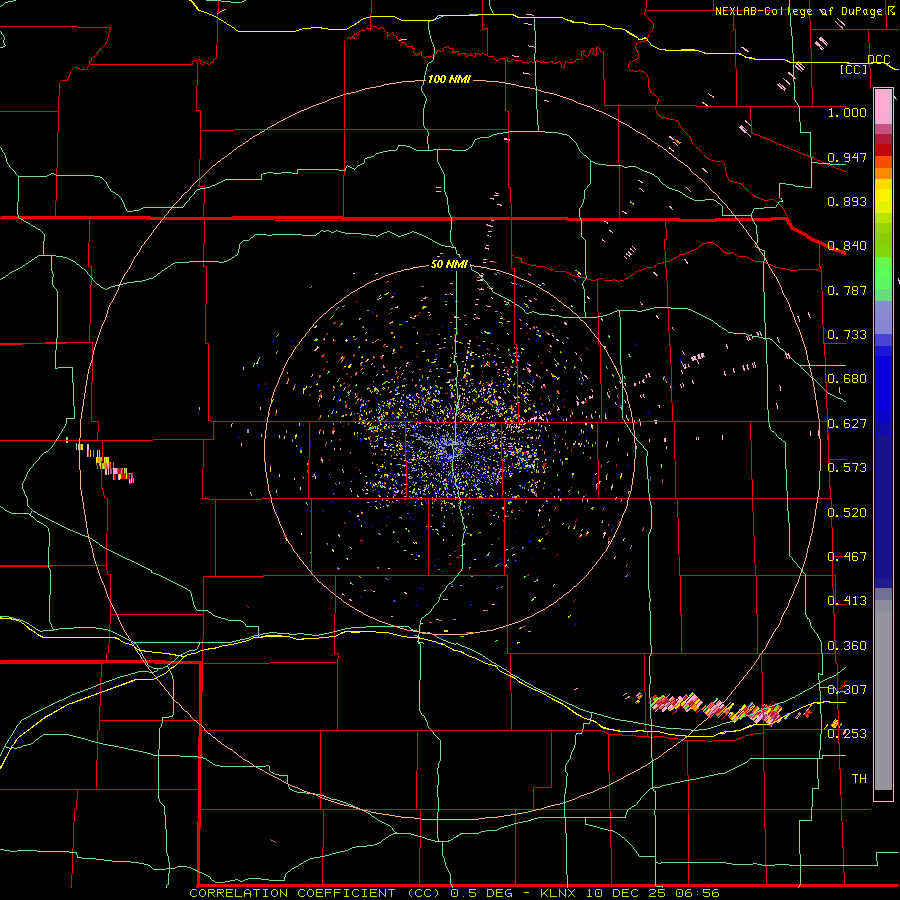
Task: Select the 0.947 scale value
Action: 847,157
